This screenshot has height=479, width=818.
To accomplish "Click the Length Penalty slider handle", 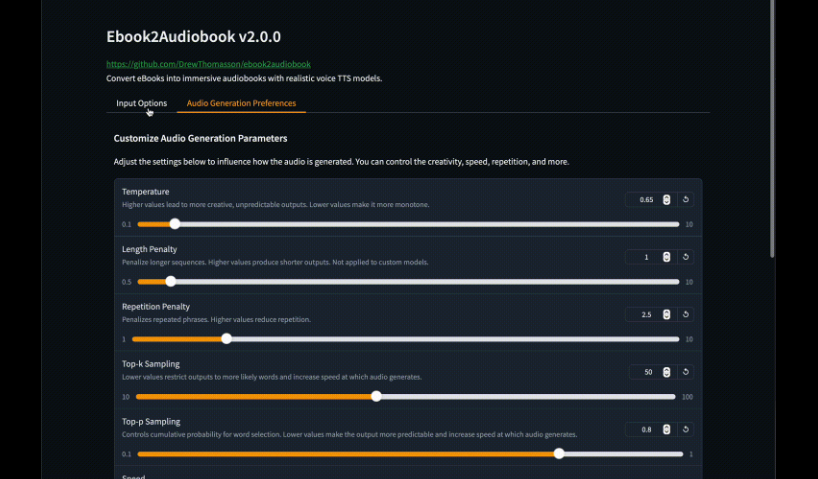I will tap(170, 282).
